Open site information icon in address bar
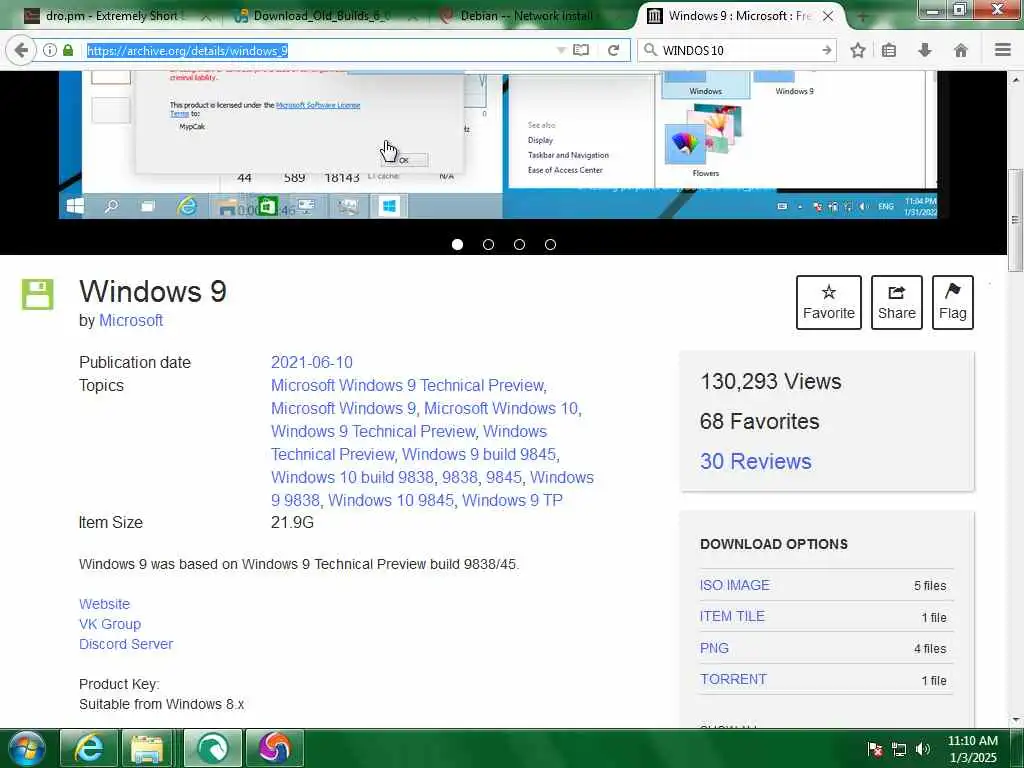Screen dimensions: 1024x768 [x=50, y=50]
